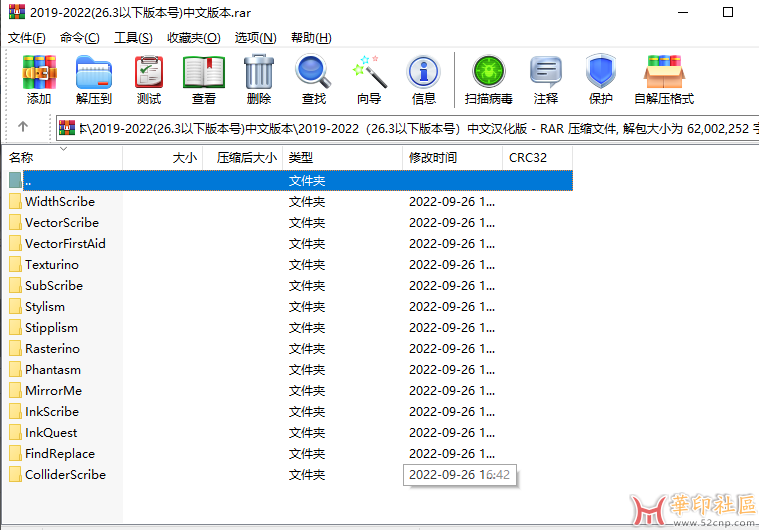Image resolution: width=759 pixels, height=530 pixels.
Task: Click the InkQuest folder icon
Action: [x=15, y=432]
